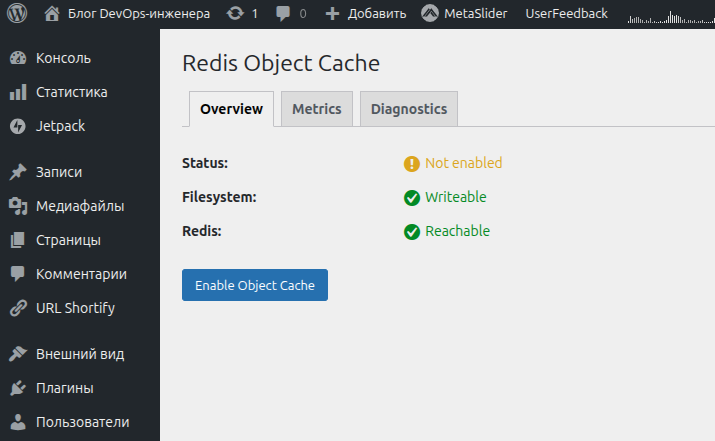
Task: Click the Пользователи person icon
Action: [x=18, y=422]
